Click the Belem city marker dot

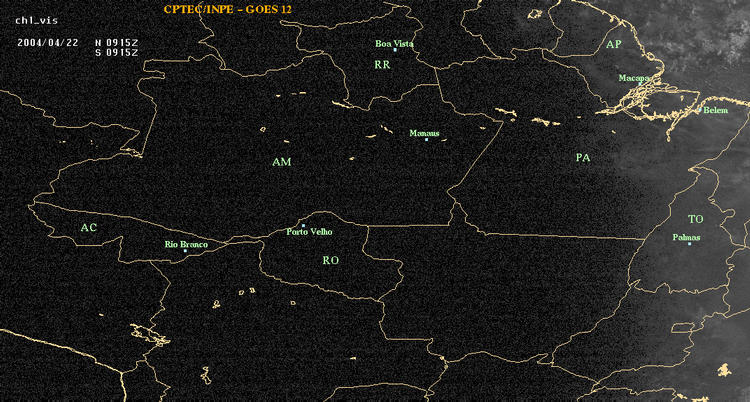coord(700,110)
